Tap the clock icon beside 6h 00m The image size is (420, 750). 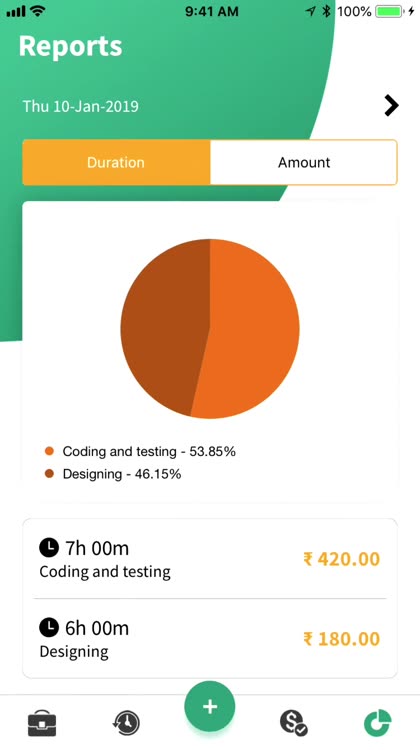49,627
